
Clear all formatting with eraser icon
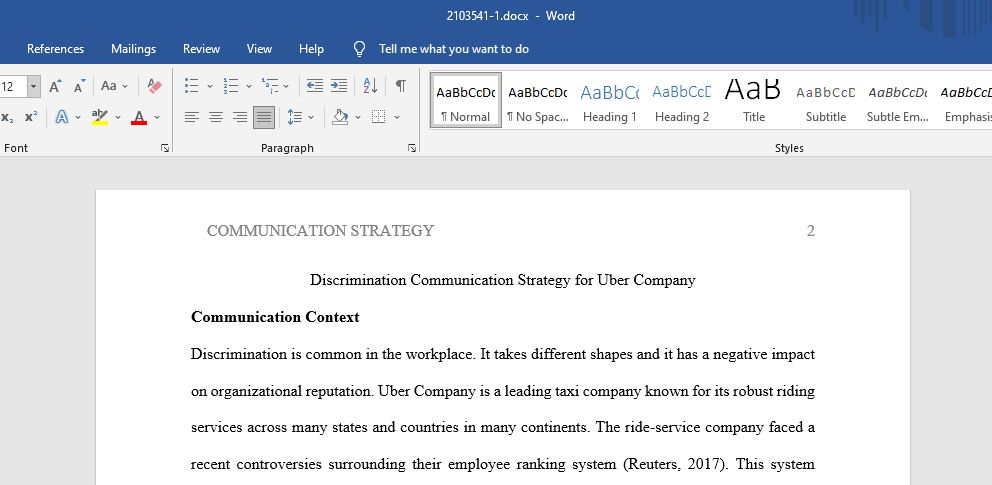pos(154,86)
